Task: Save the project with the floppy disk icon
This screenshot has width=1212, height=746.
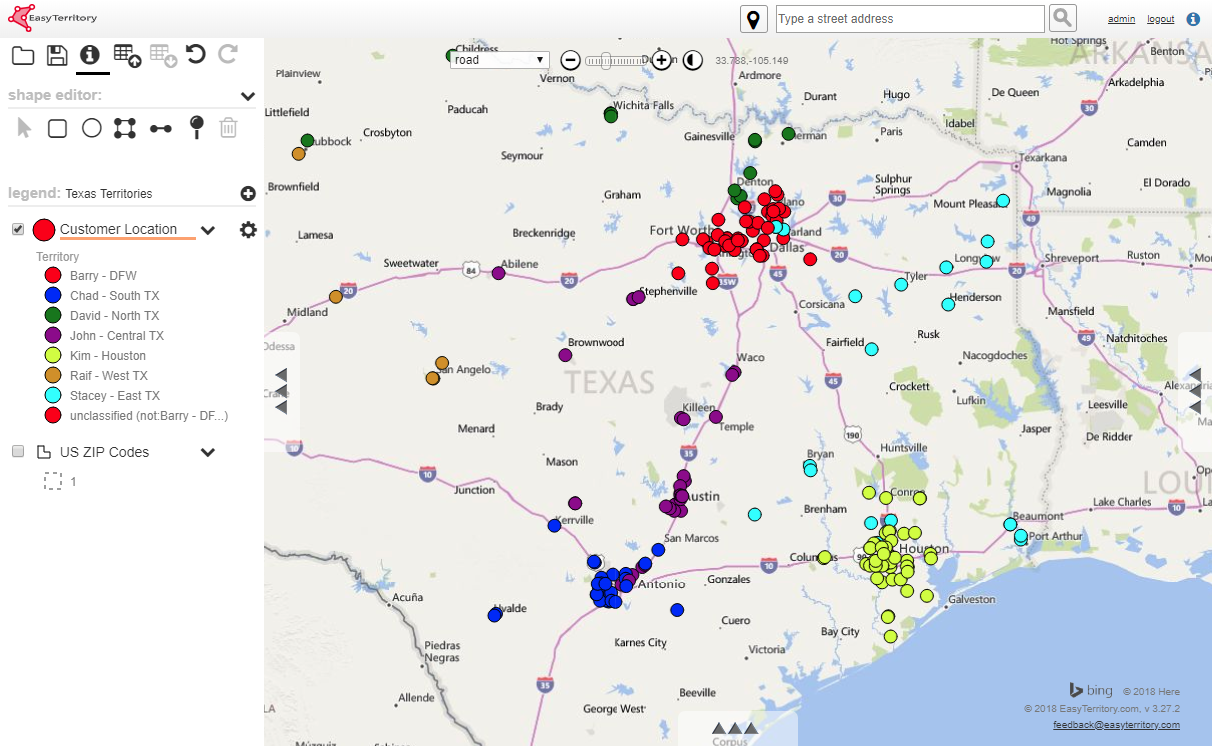Action: click(x=57, y=56)
